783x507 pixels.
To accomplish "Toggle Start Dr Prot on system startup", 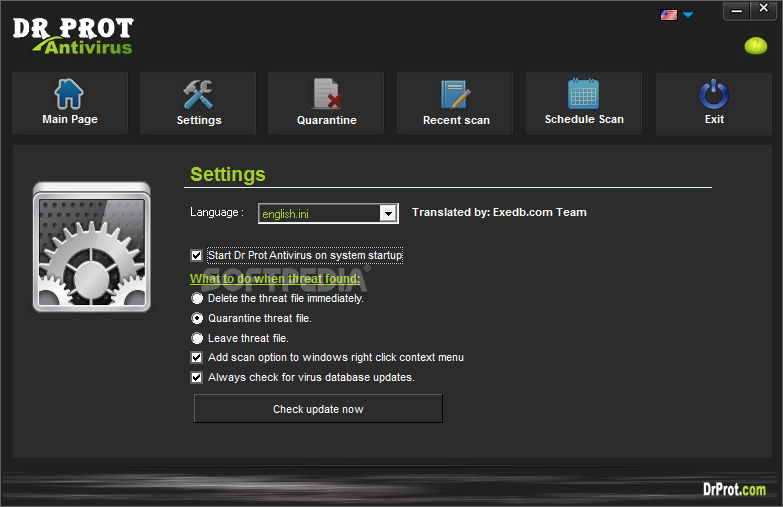I will pos(297,255).
